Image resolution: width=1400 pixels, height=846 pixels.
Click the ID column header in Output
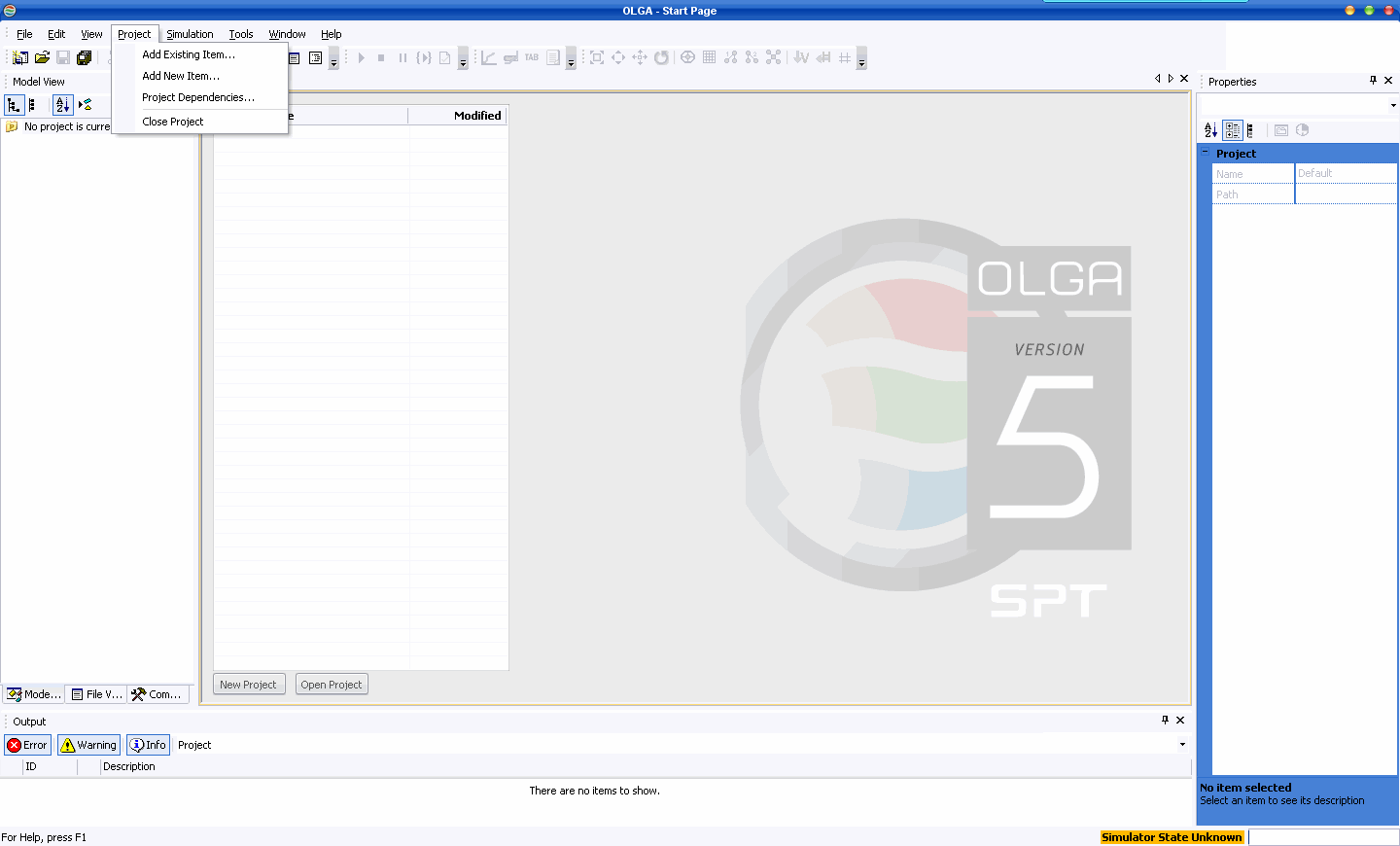pyautogui.click(x=51, y=766)
